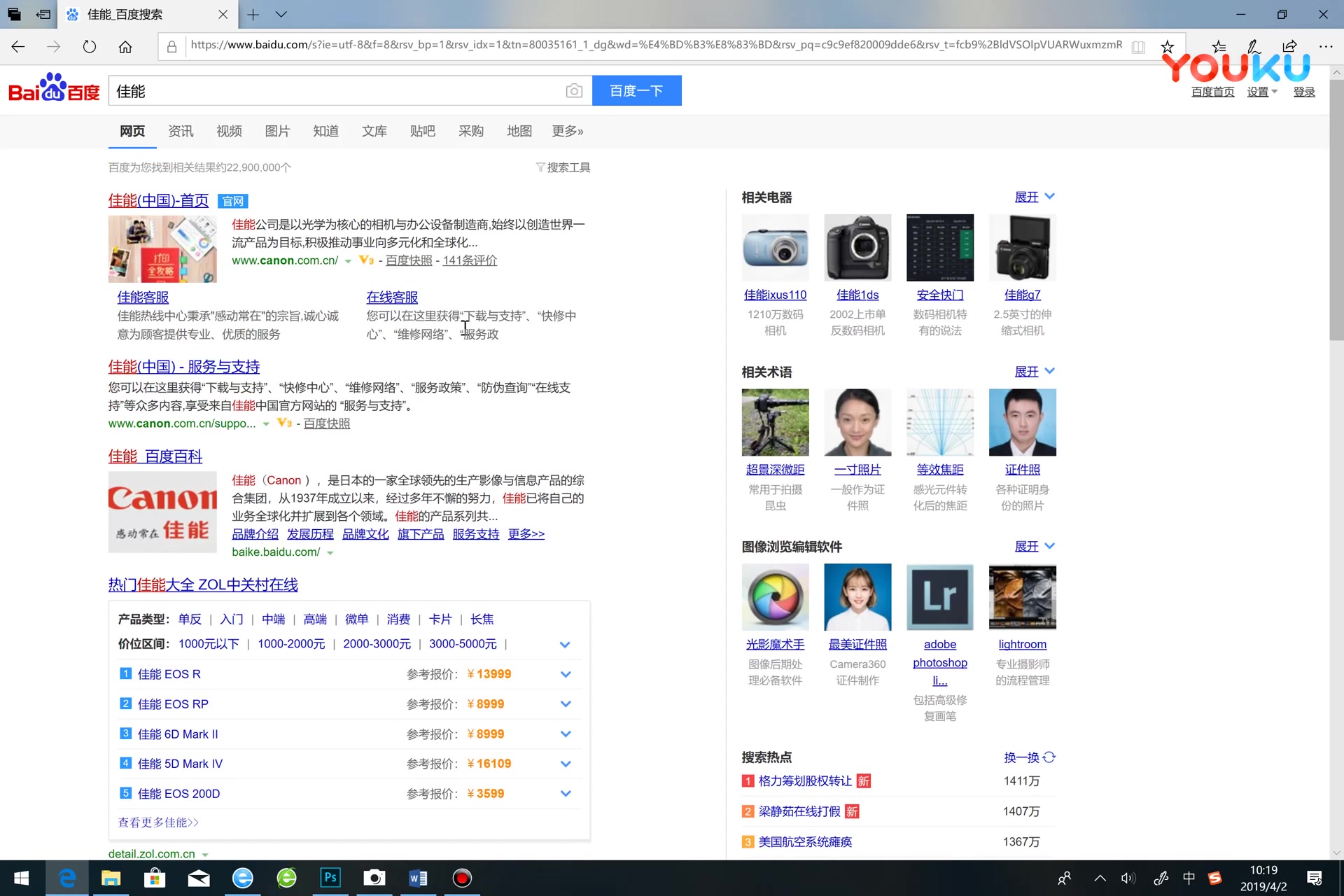1344x896 pixels.
Task: Open 热门佳能大全 ZOL中关村在线 link
Action: [x=203, y=584]
